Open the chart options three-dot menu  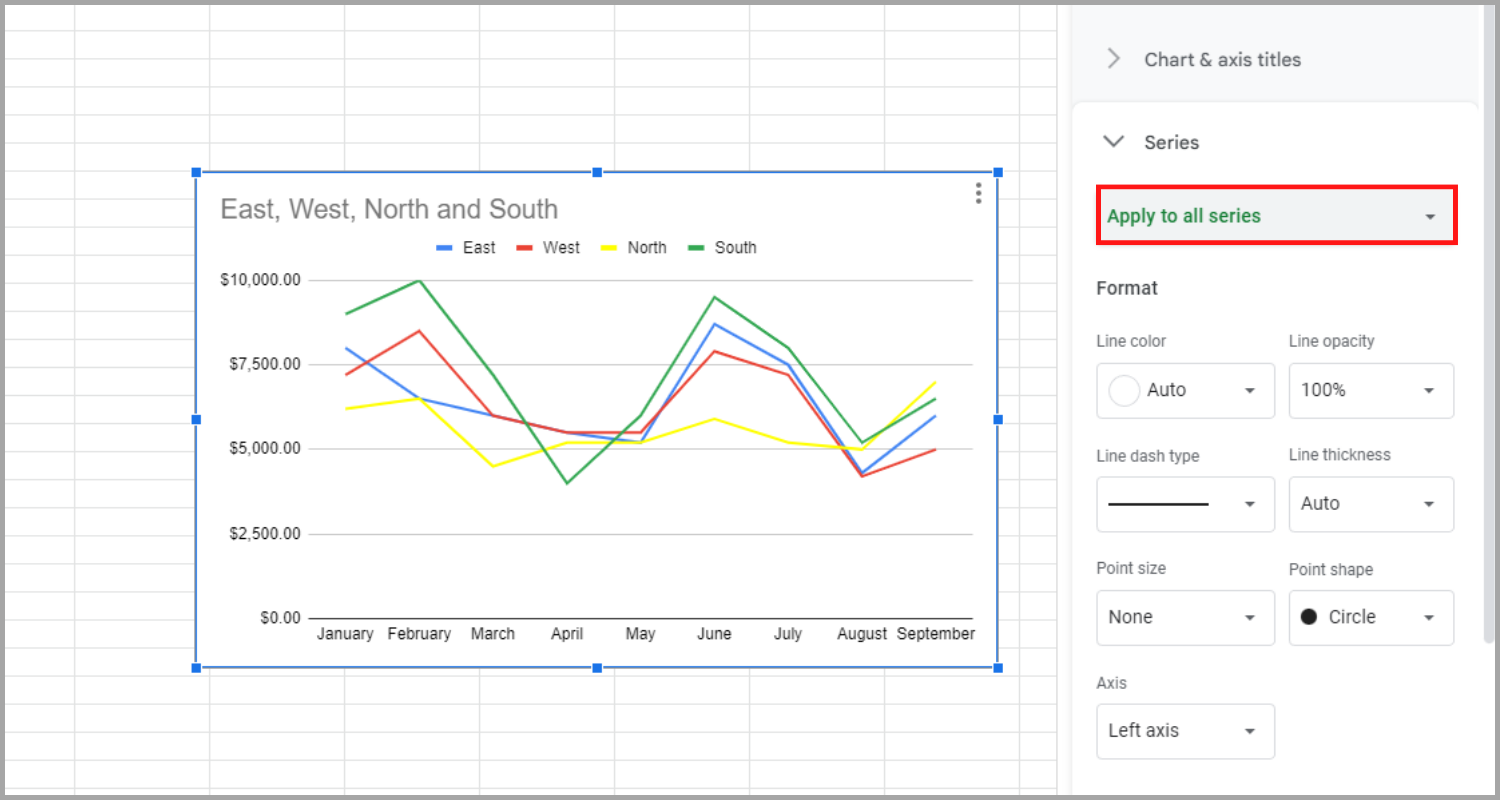[978, 192]
